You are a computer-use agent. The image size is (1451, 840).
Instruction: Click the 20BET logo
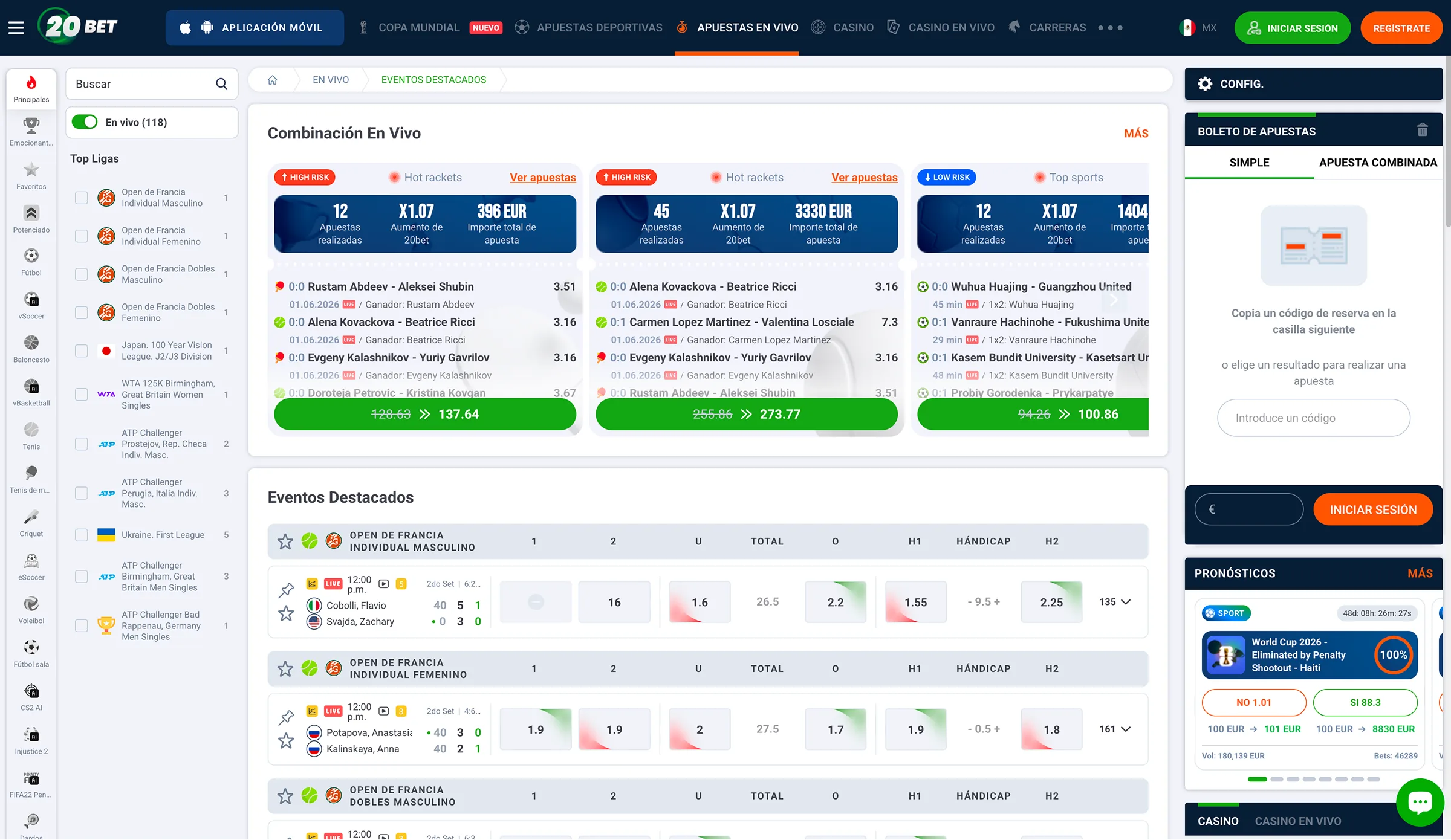coord(77,26)
